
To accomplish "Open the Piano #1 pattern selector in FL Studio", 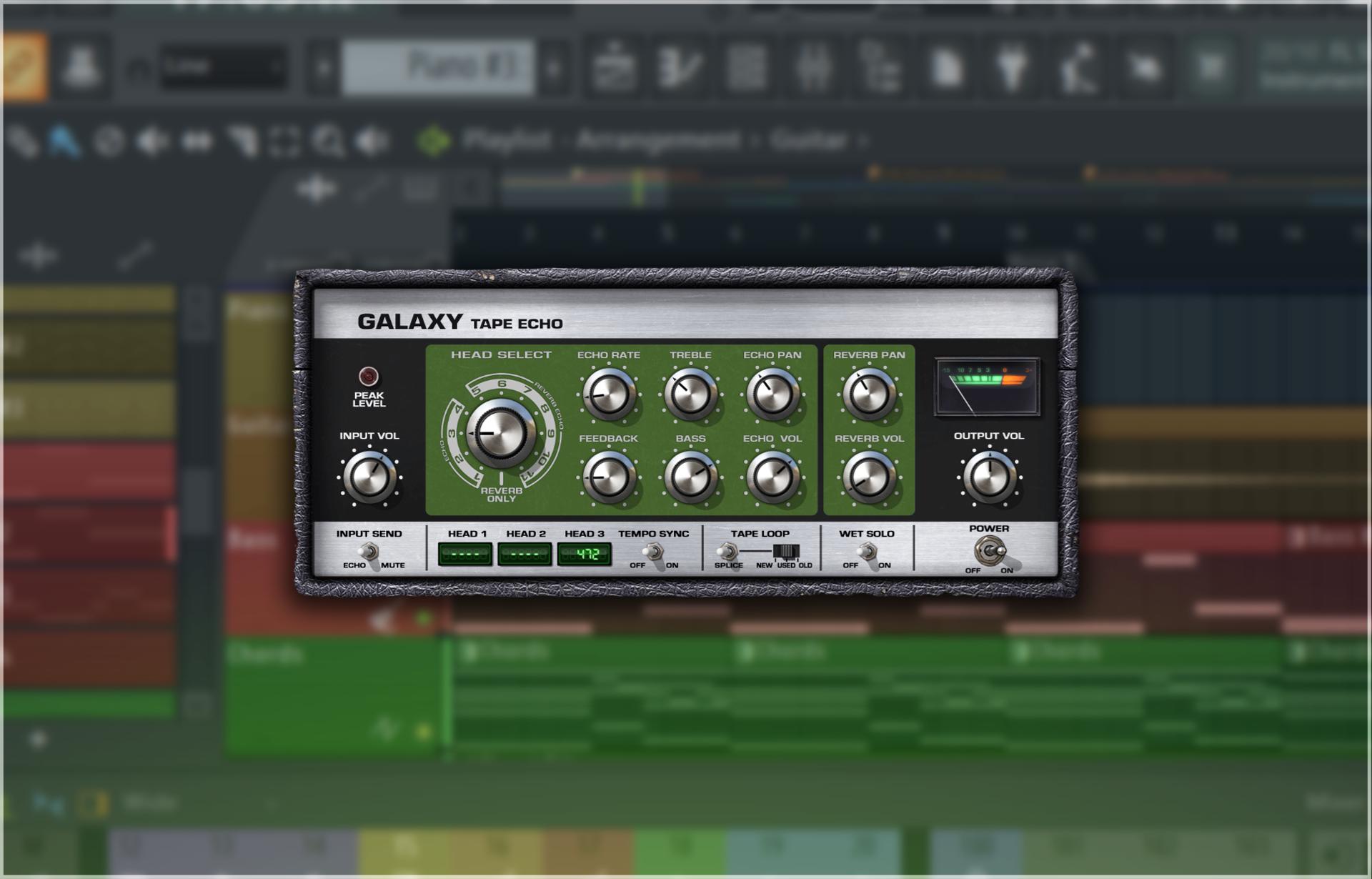I will pyautogui.click(x=438, y=68).
